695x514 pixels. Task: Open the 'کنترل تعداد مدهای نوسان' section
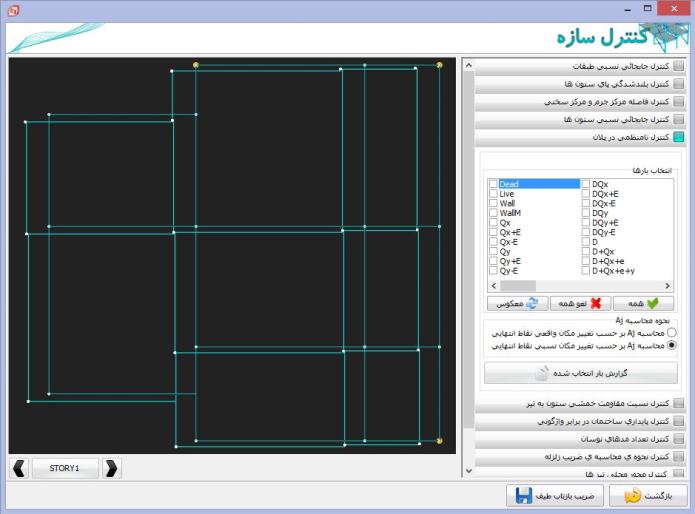pos(580,439)
